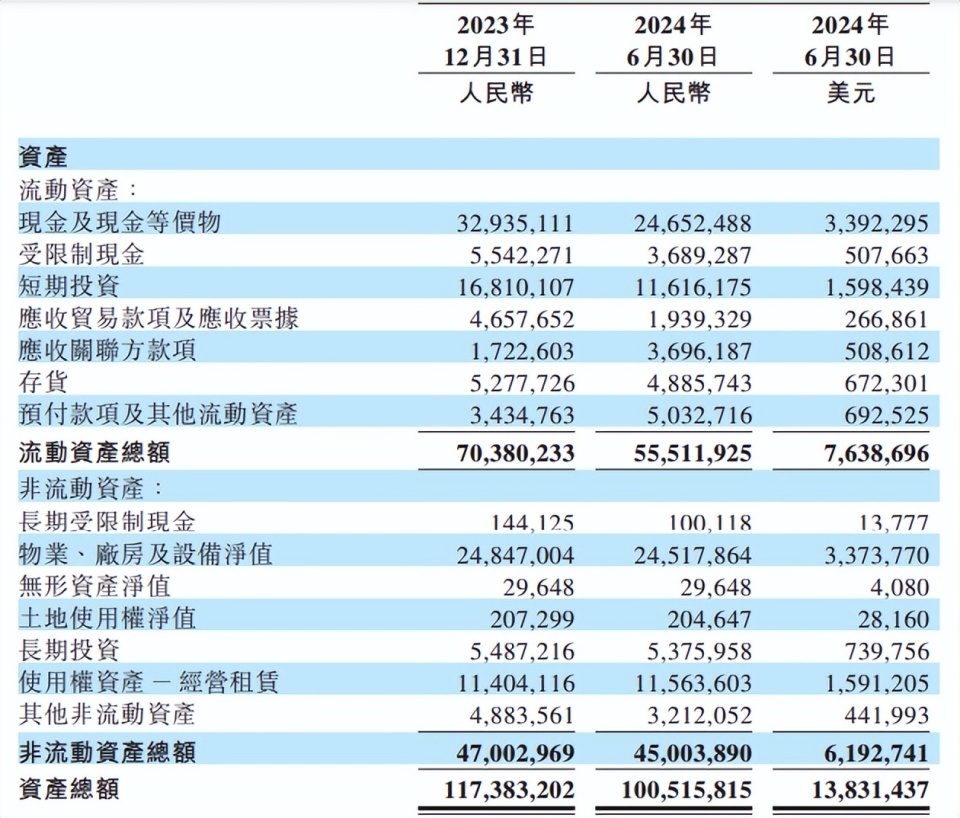Click the value 207,299
The width and height of the screenshot is (960, 818).
pyautogui.click(x=532, y=620)
